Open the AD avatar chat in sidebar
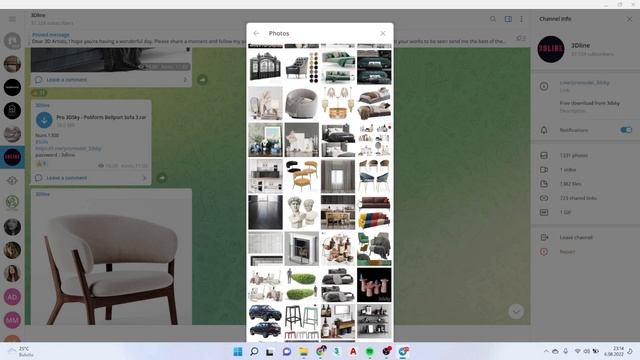 click(12, 297)
